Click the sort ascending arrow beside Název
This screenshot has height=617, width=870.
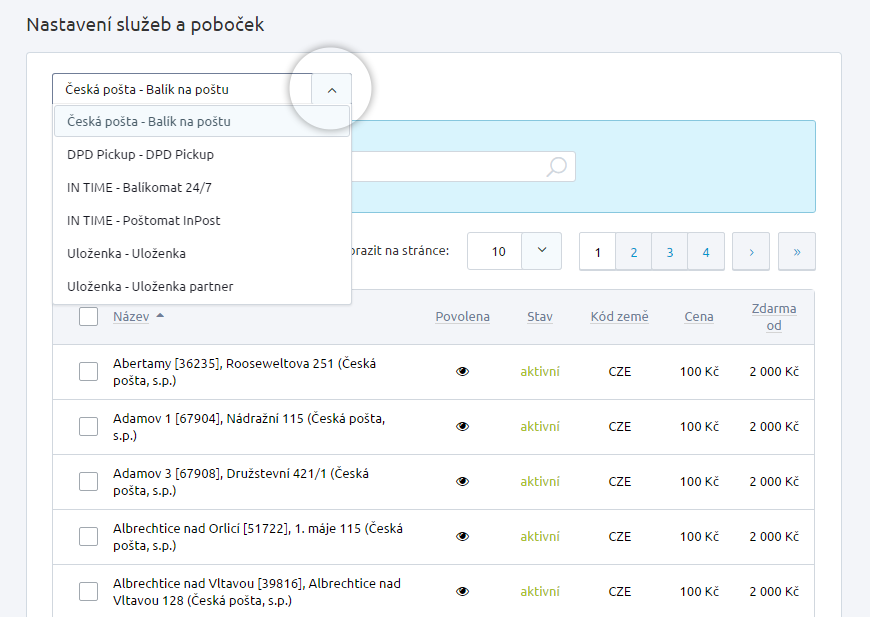(x=160, y=315)
